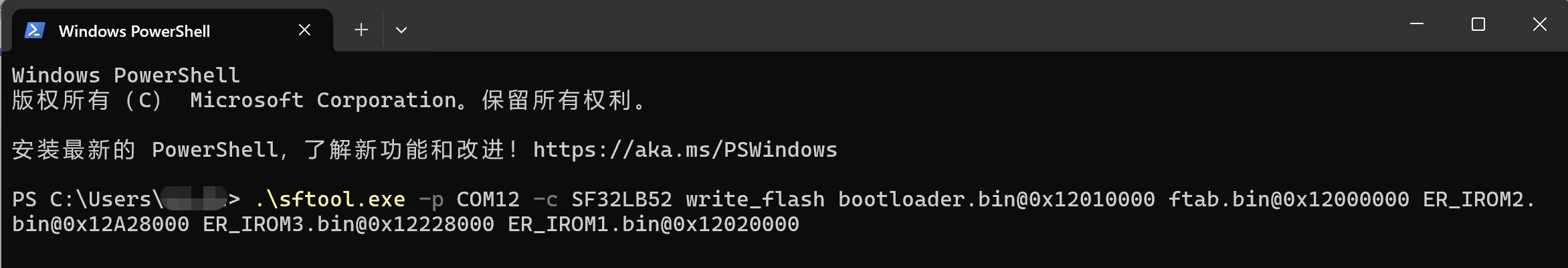Click the SF32LB52 chip argument
This screenshot has width=1568, height=268.
(621, 199)
